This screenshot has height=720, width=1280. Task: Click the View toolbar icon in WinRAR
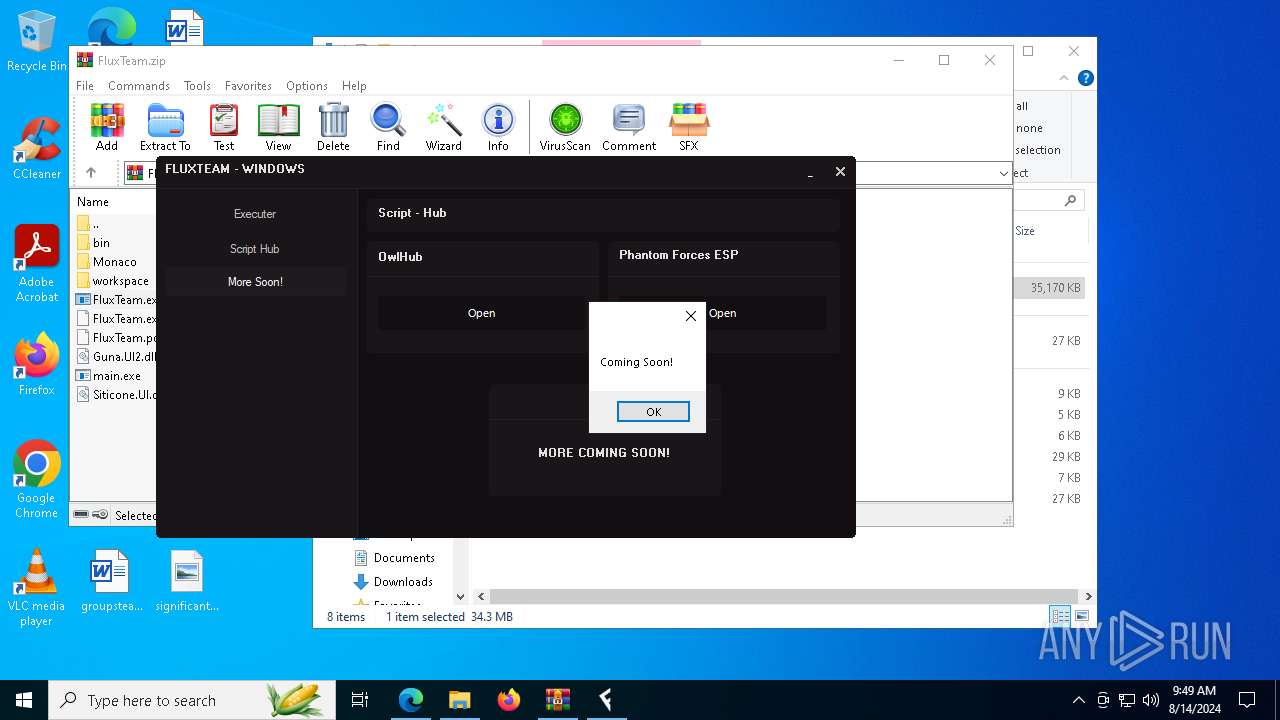click(278, 127)
